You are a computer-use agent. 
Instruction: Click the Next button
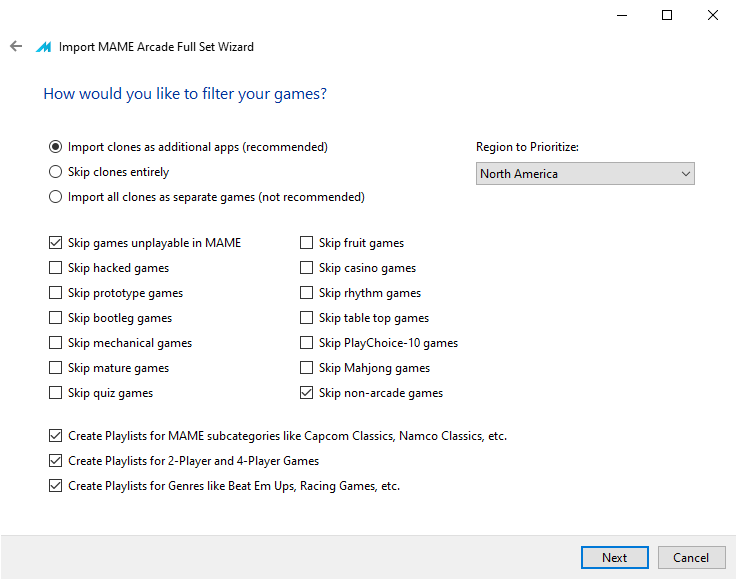click(x=614, y=557)
